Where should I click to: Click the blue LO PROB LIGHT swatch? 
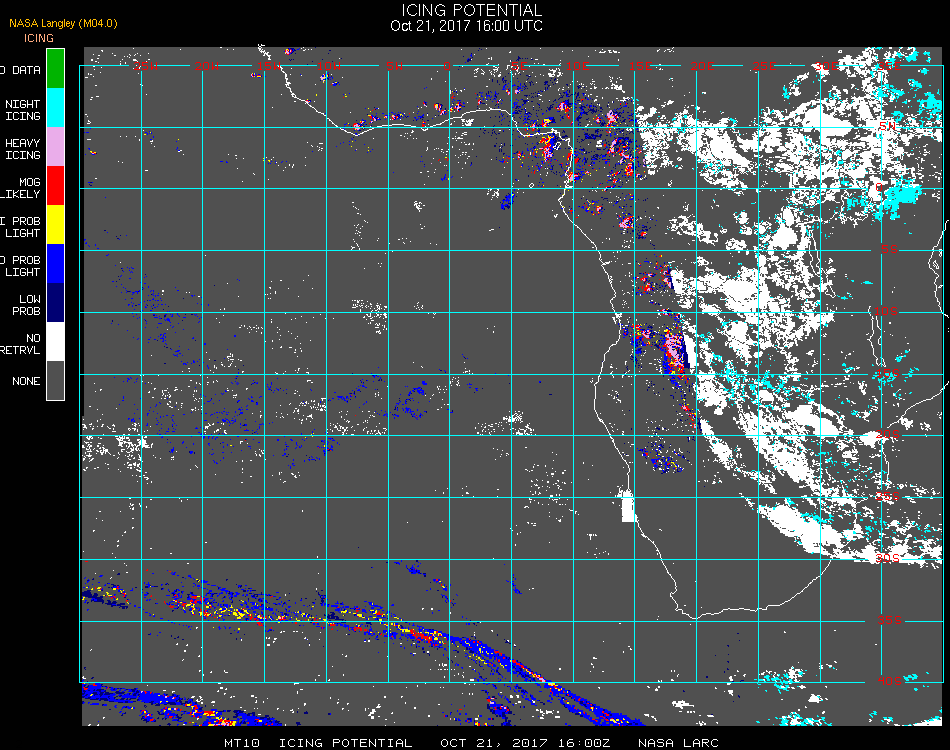point(55,264)
